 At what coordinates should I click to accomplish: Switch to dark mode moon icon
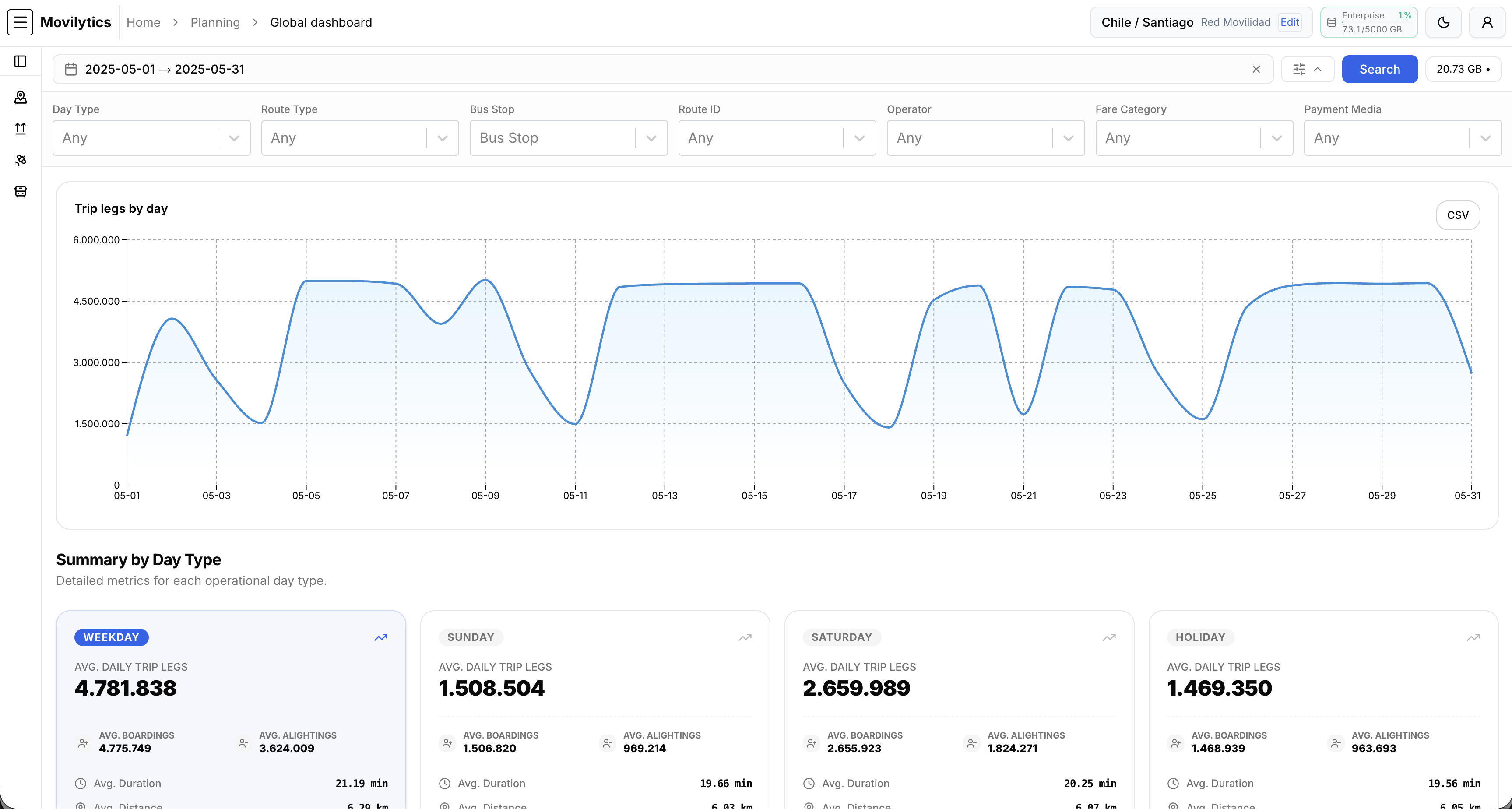(1443, 22)
